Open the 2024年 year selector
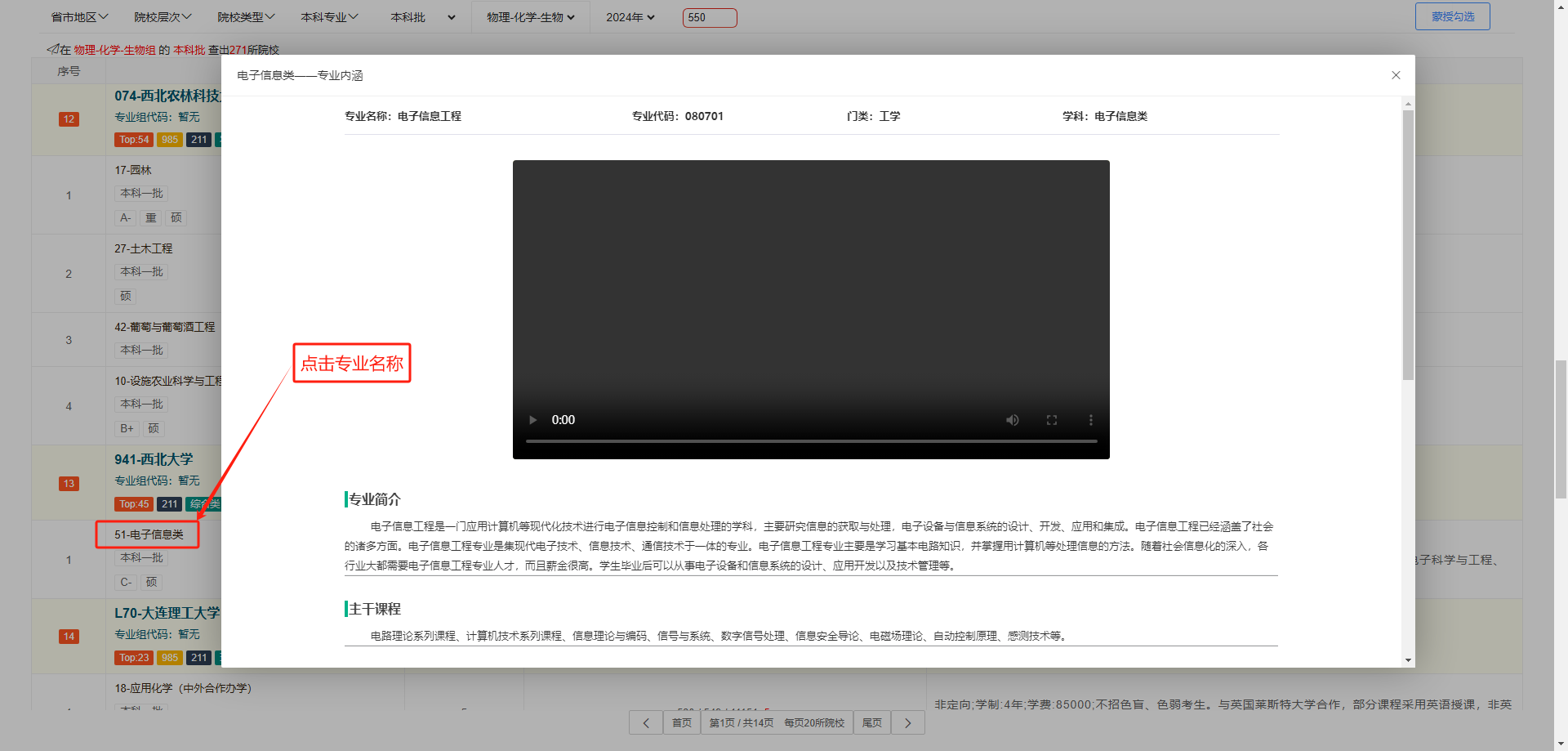This screenshot has width=1568, height=751. click(630, 17)
